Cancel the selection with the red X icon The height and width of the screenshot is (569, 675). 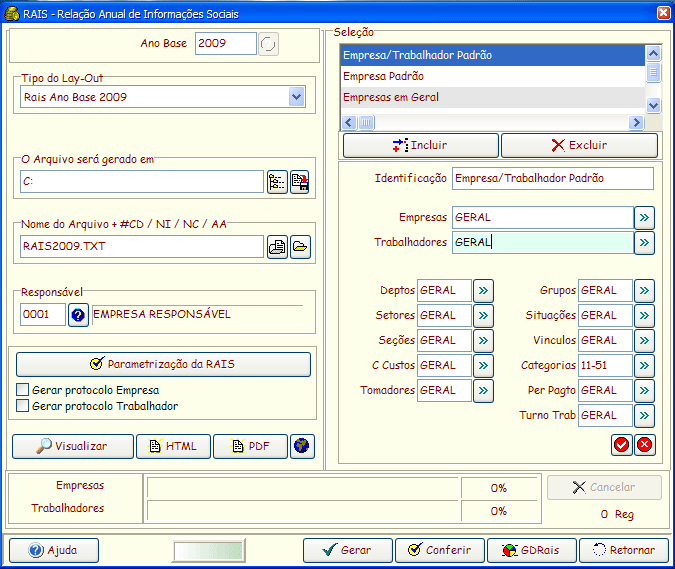(644, 445)
